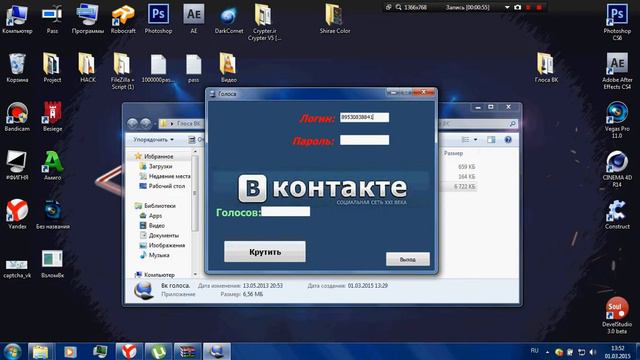Viewport: 640px width, 360px height.
Task: Open the Project folder on desktop
Action: tap(52, 68)
